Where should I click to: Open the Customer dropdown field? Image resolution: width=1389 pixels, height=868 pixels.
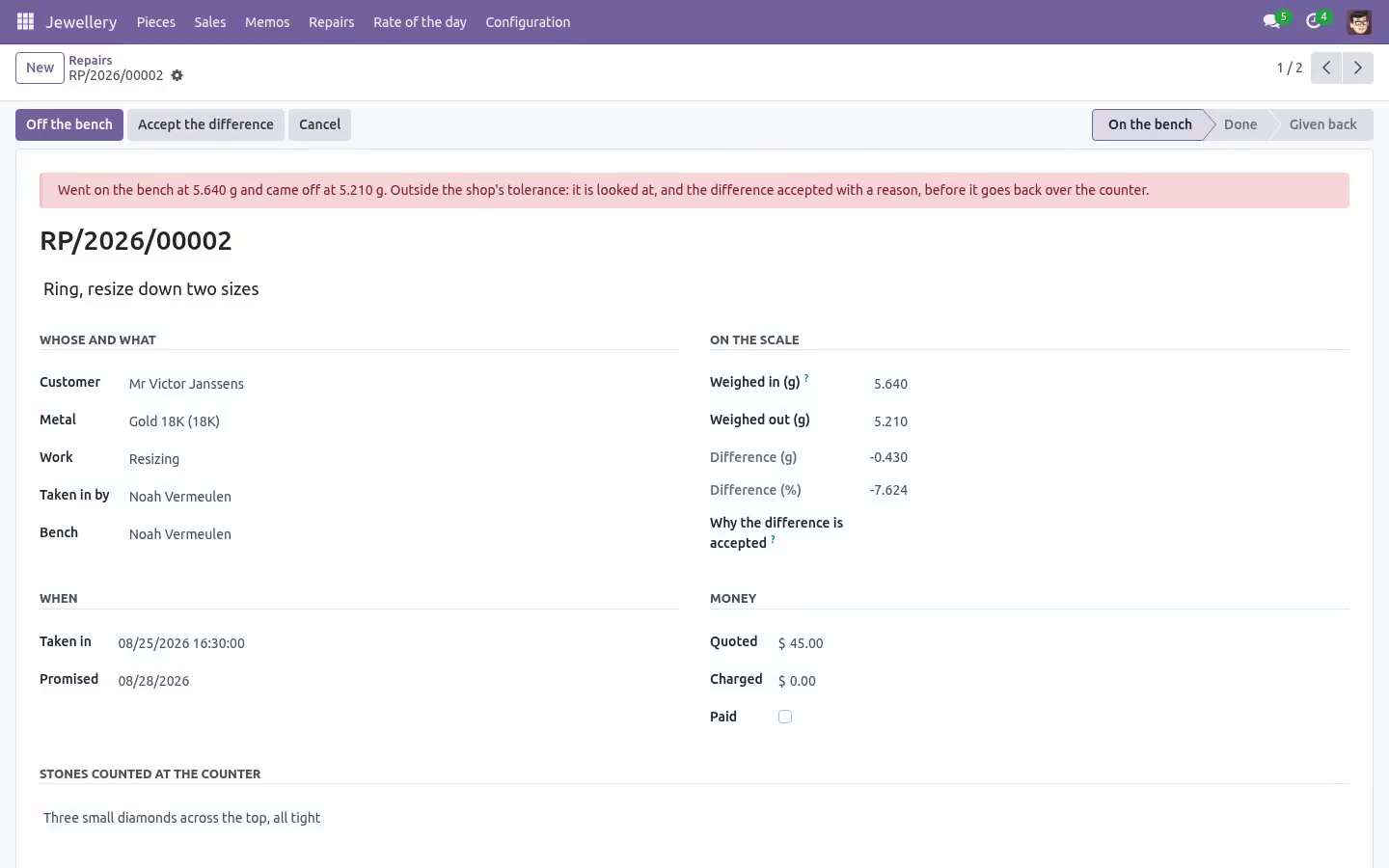[x=402, y=384]
